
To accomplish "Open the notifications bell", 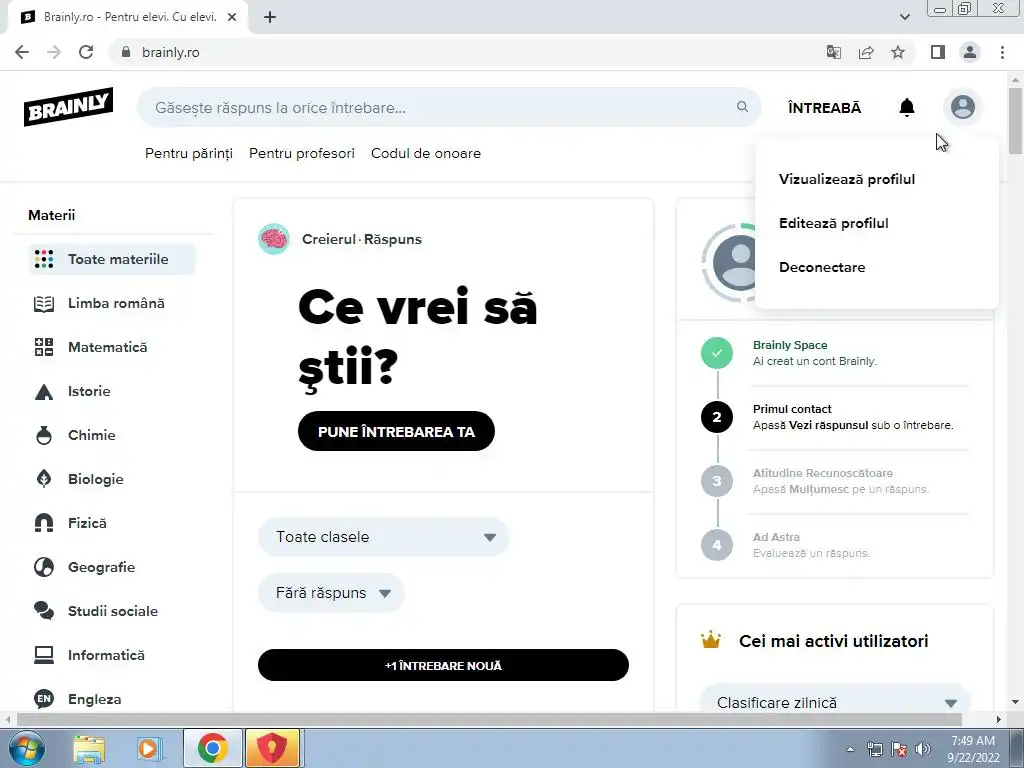I will [x=906, y=107].
